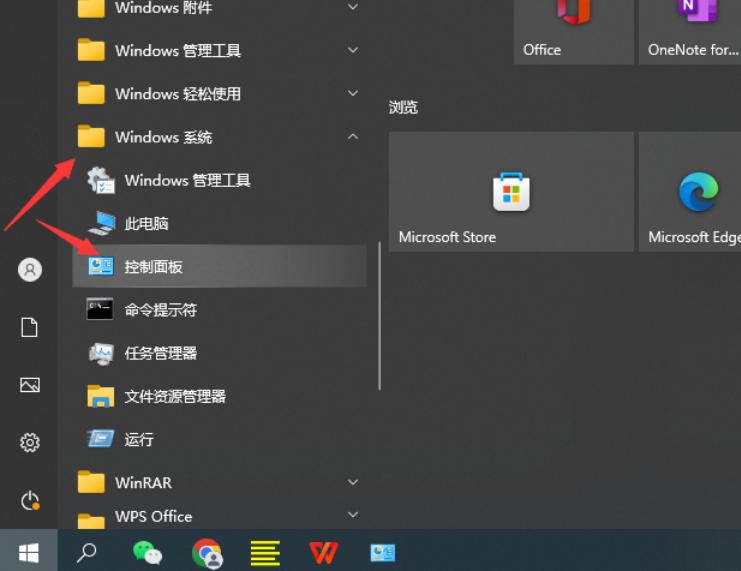Screen dimensions: 741x571
Task: Open 此电脑 (This PC) entry
Action: point(220,223)
